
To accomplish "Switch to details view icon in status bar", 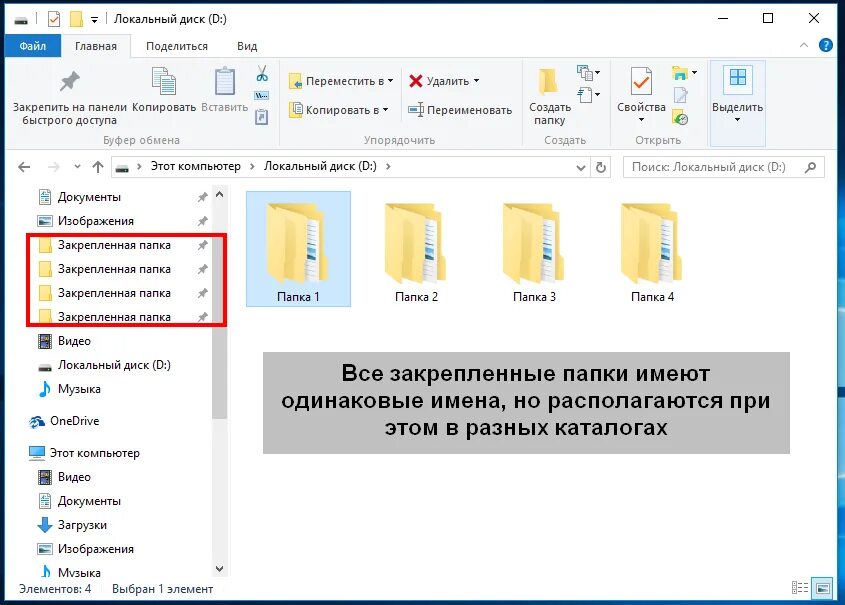I will point(800,588).
